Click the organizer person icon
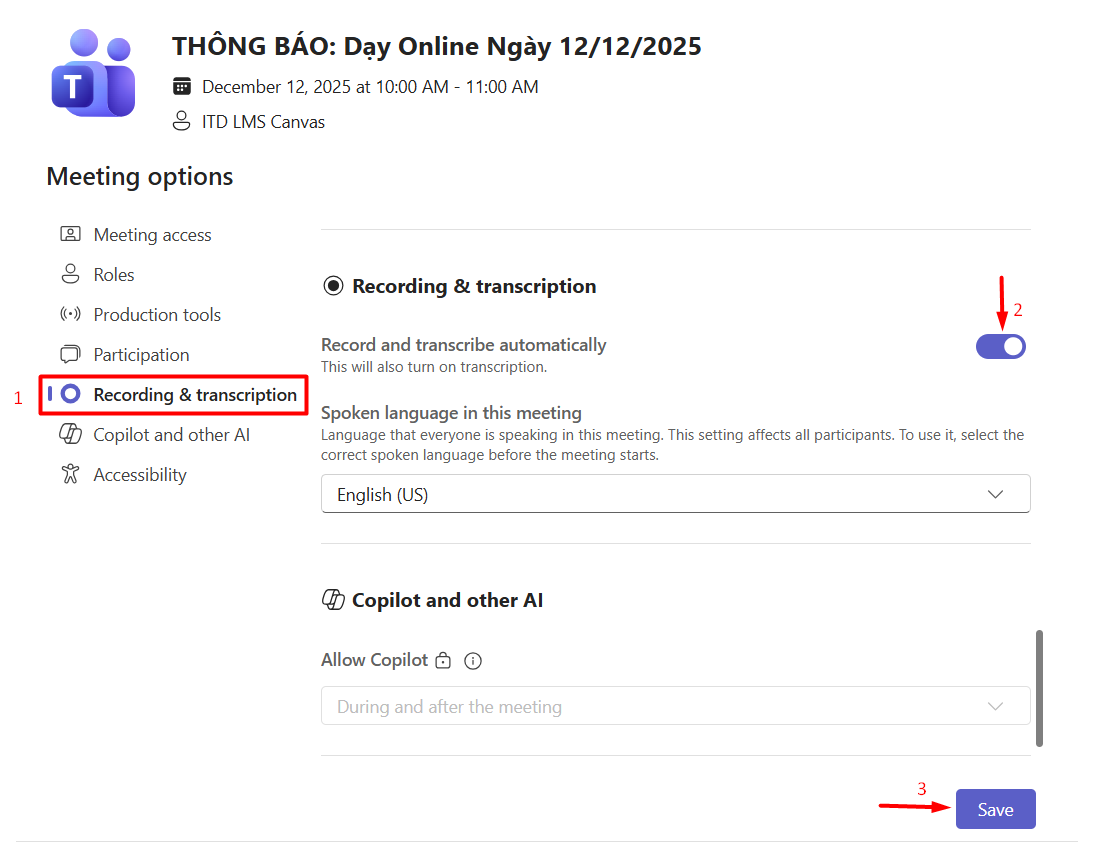Image resolution: width=1100 pixels, height=845 pixels. point(181,122)
